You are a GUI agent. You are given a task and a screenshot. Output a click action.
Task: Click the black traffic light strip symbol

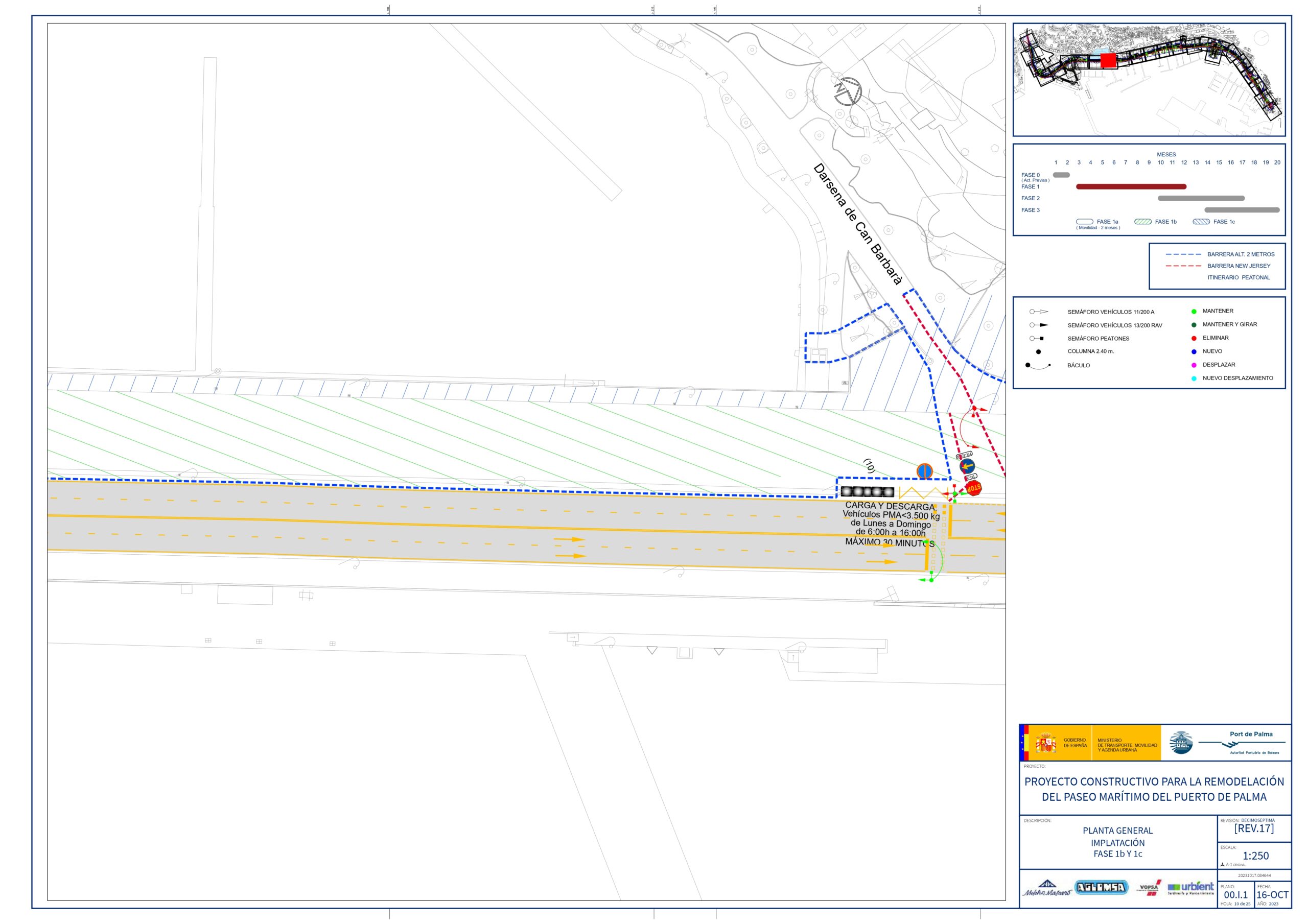pos(868,491)
